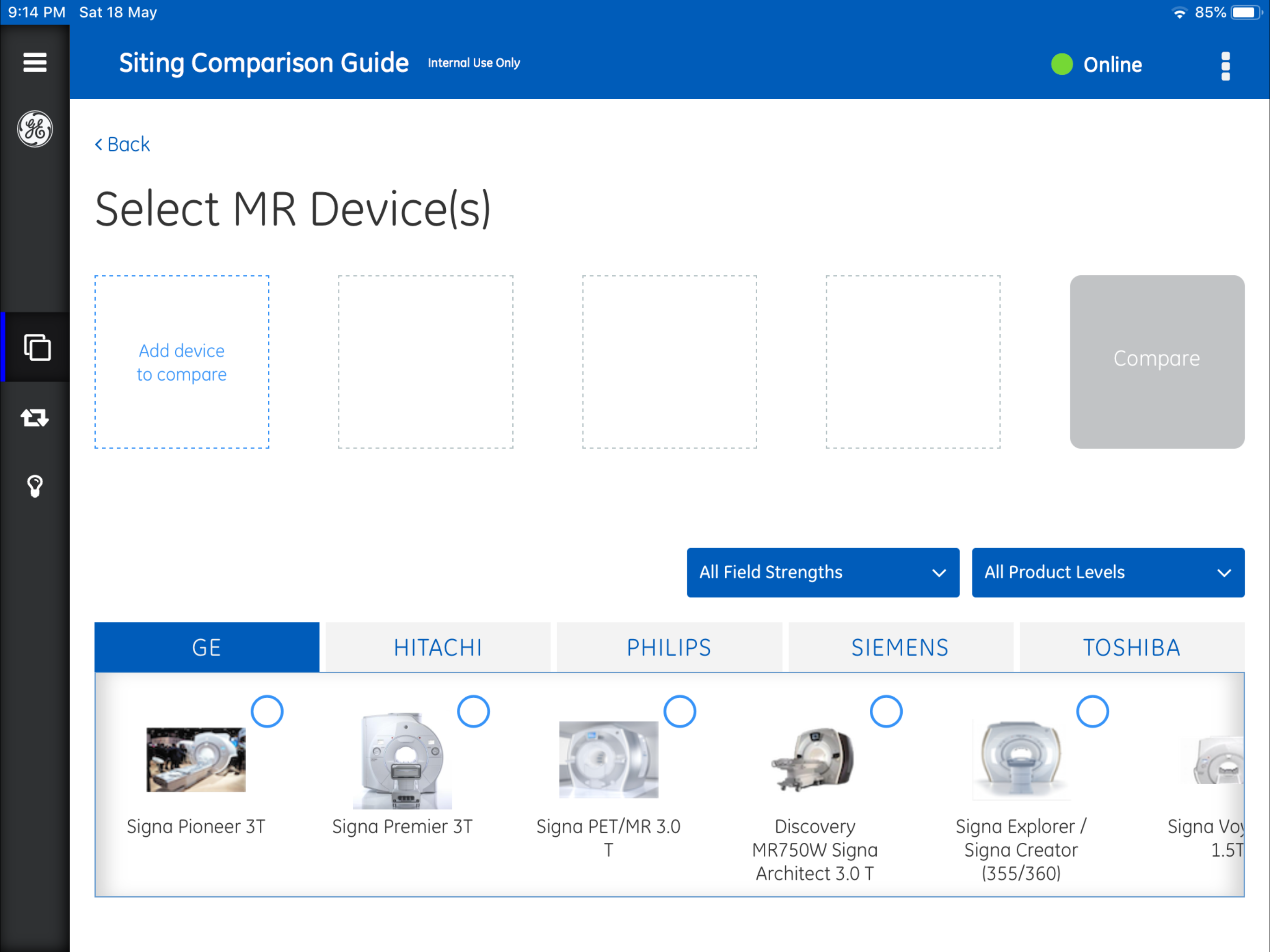Open the three-dot overflow menu
This screenshot has width=1270, height=952.
(x=1225, y=66)
